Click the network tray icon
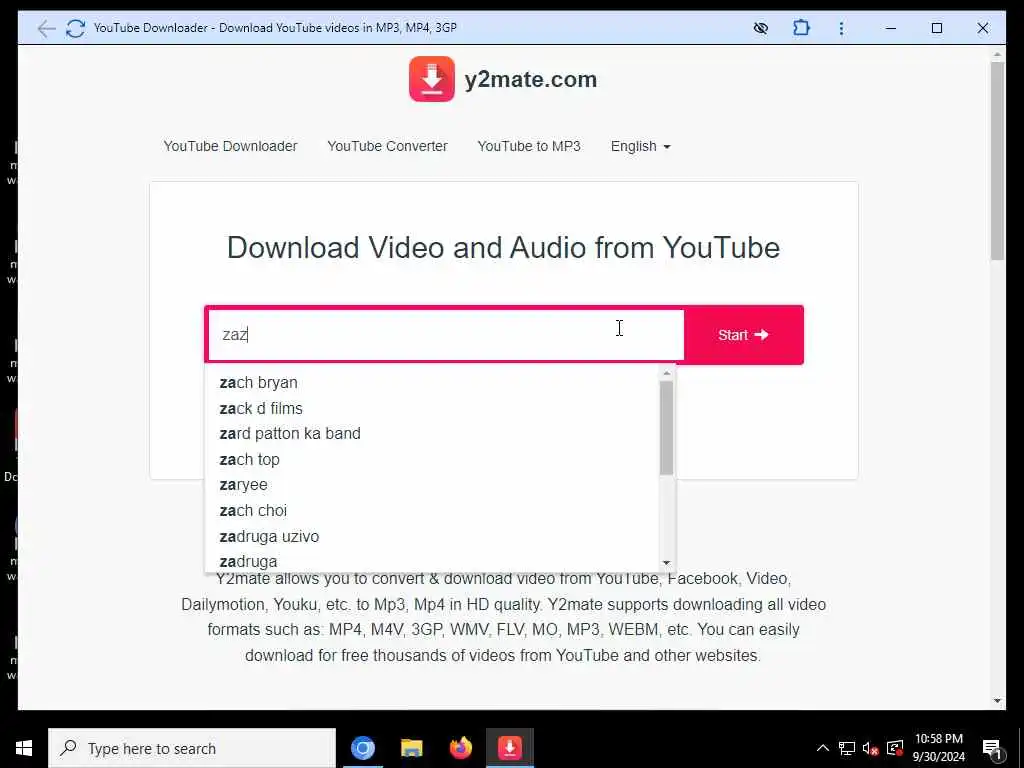Image resolution: width=1024 pixels, height=768 pixels. [847, 748]
